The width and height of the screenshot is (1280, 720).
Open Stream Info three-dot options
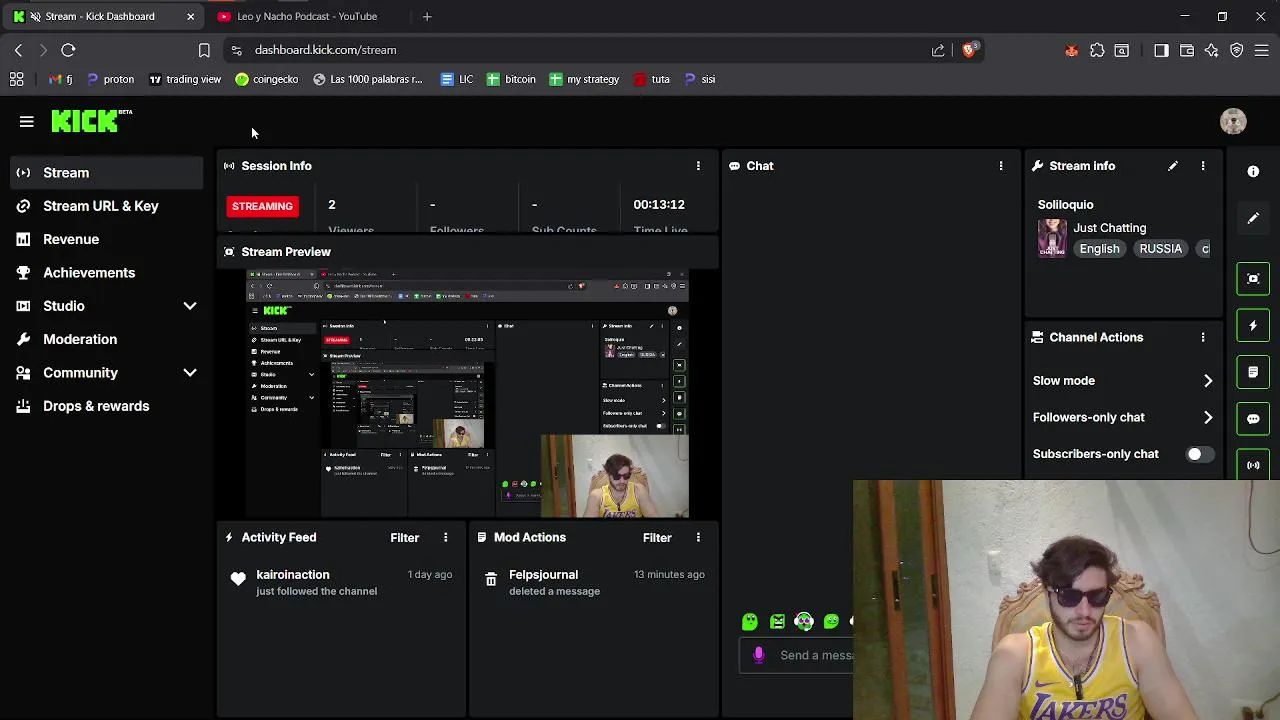1203,166
